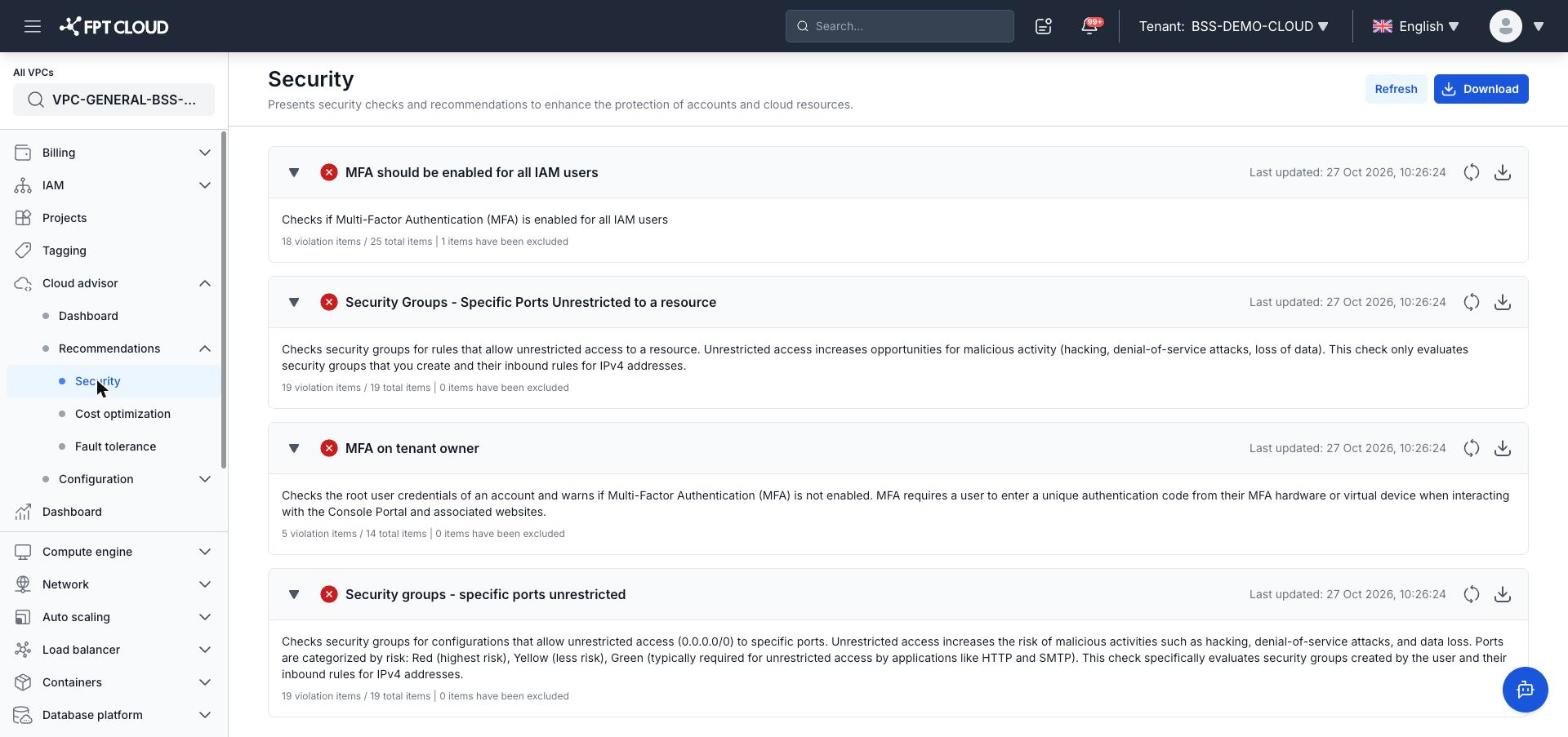Viewport: 1568px width, 737px height.
Task: Download the MFA on tenant owner report
Action: (x=1502, y=448)
